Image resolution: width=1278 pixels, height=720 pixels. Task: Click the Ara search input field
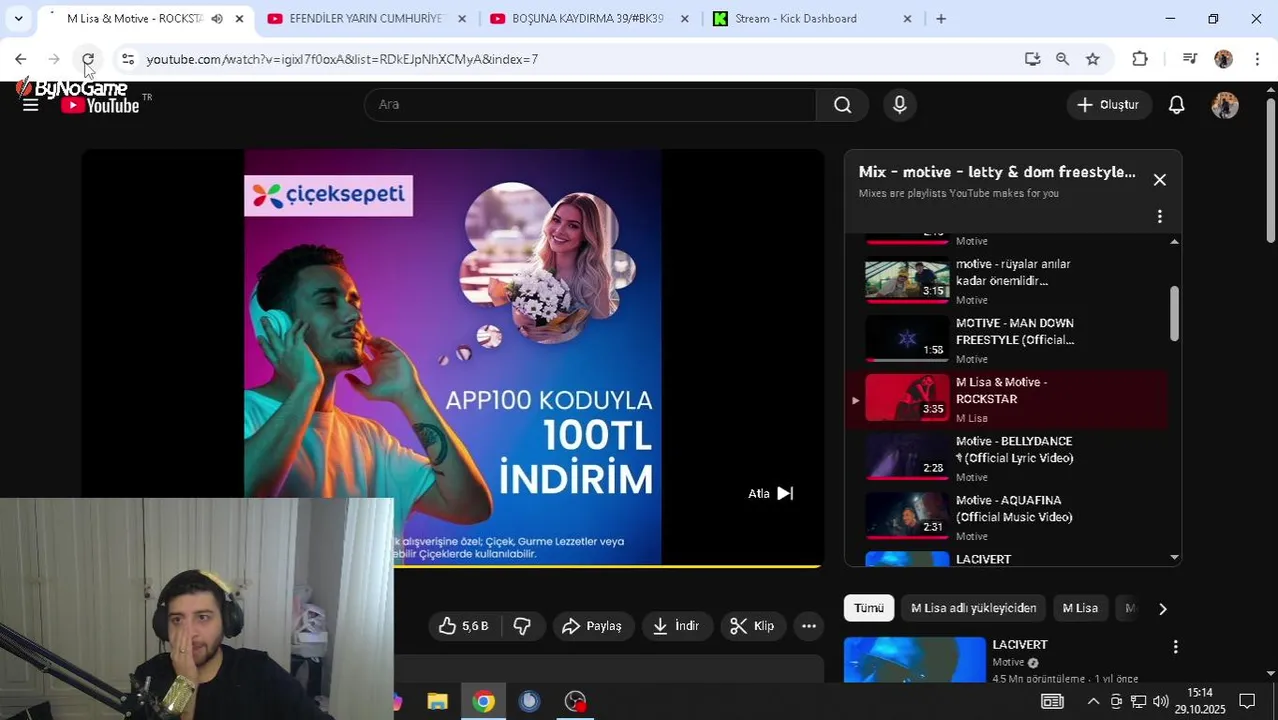[x=590, y=104]
